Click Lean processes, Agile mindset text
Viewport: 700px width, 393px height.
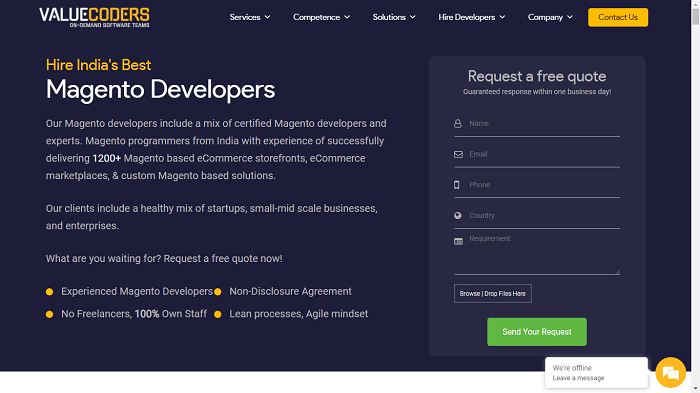pos(299,314)
